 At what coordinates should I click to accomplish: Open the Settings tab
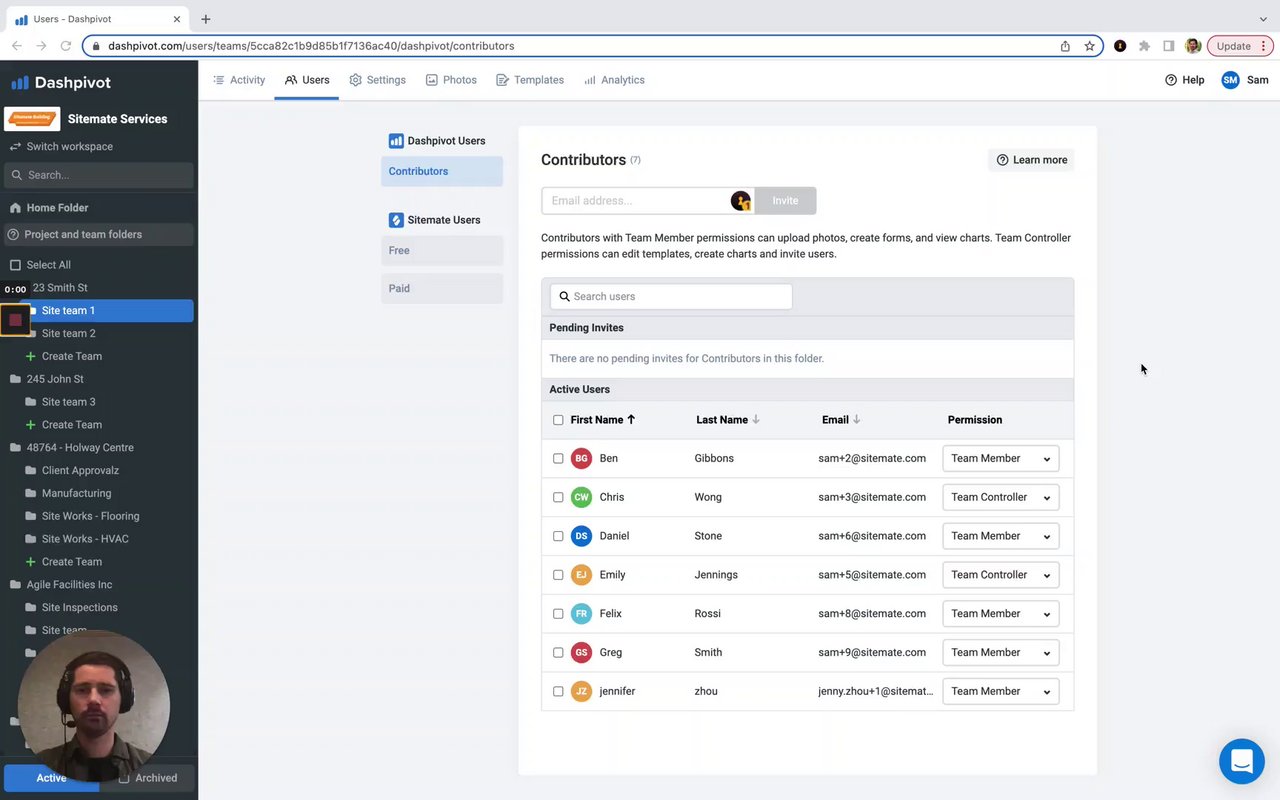point(377,80)
